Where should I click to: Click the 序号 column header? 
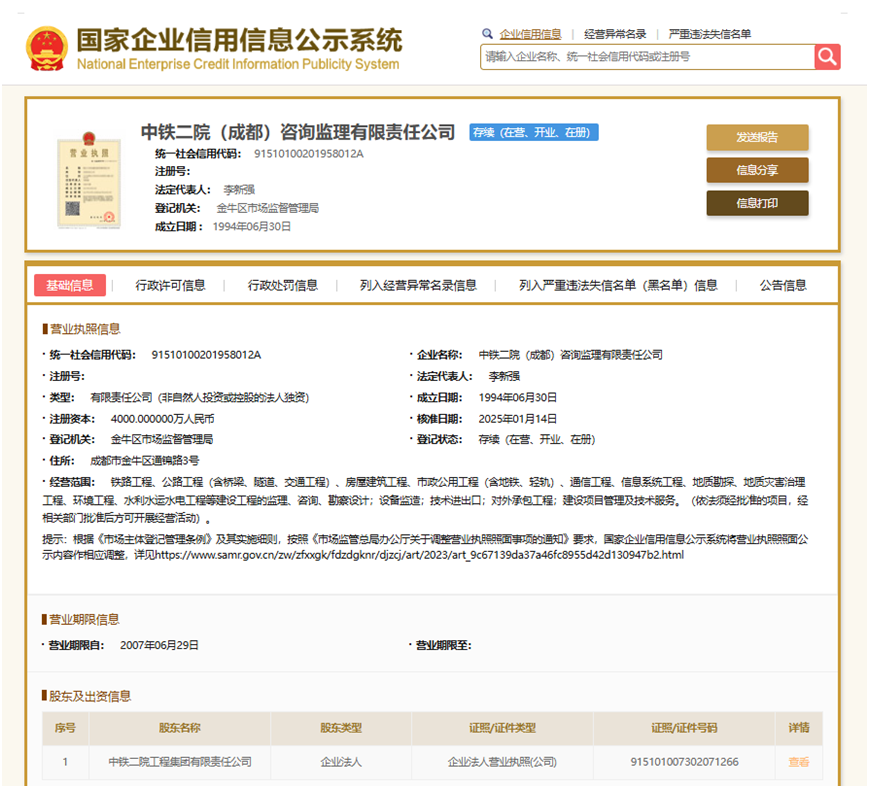tap(65, 728)
